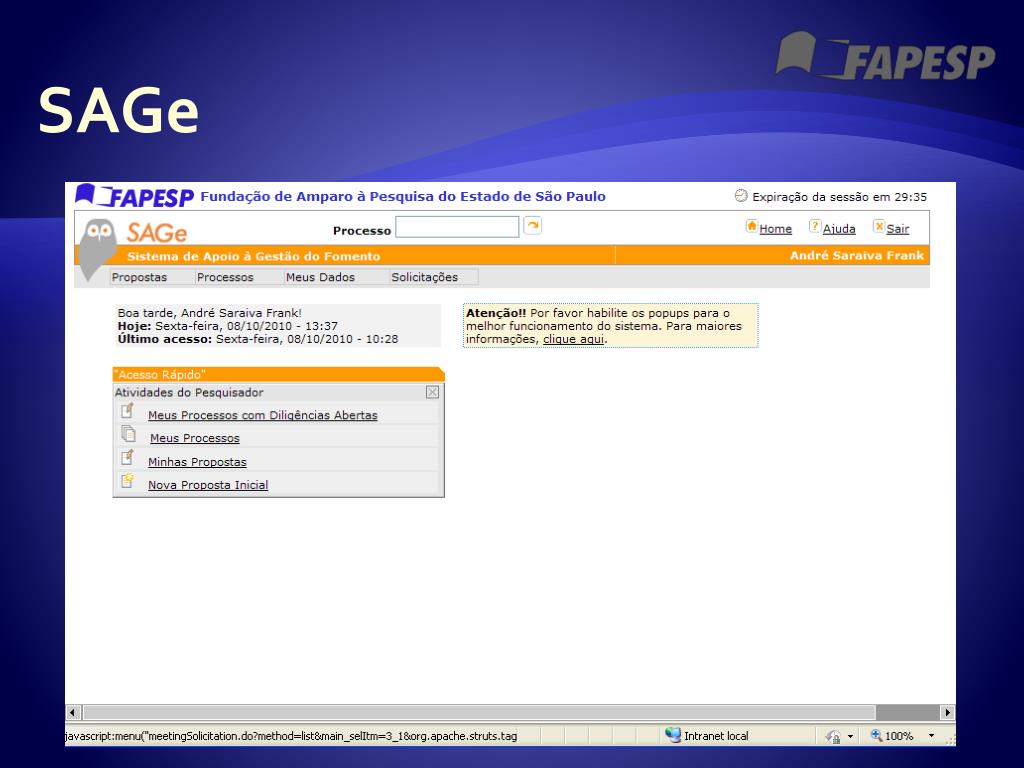Open the Meus Processos link
This screenshot has width=1024, height=768.
[x=195, y=438]
